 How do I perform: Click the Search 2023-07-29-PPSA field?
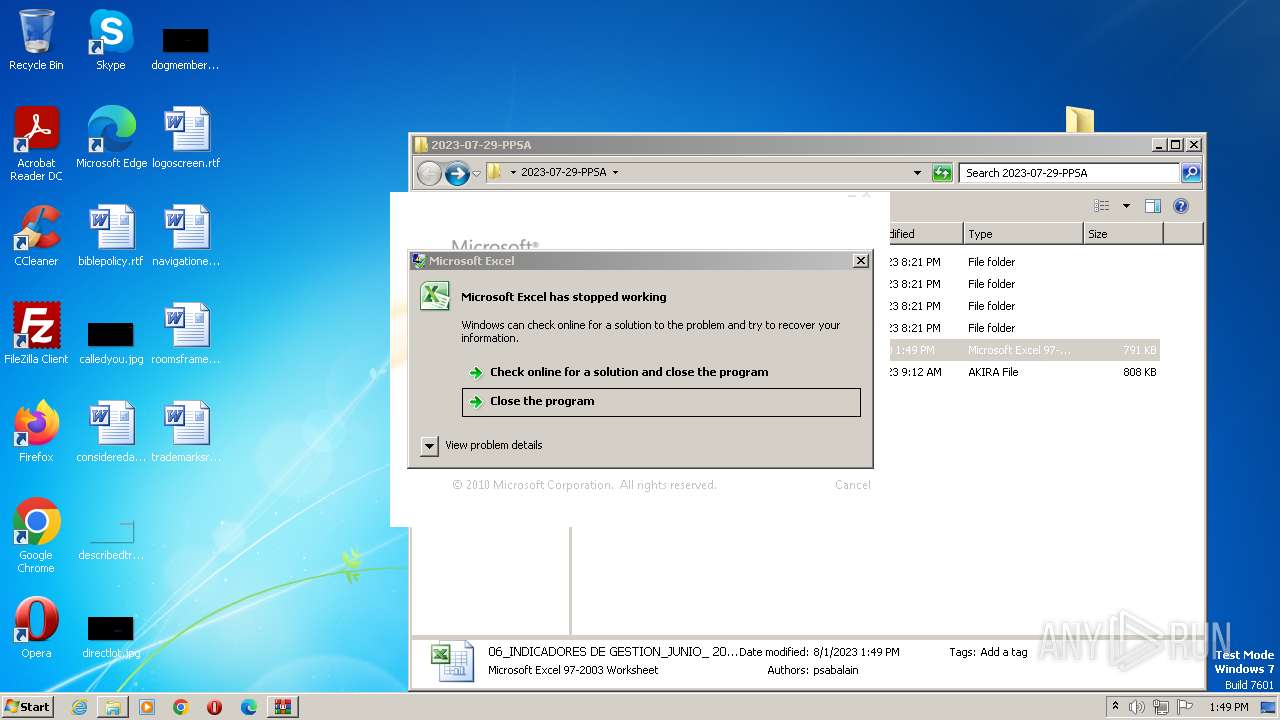tap(1069, 173)
